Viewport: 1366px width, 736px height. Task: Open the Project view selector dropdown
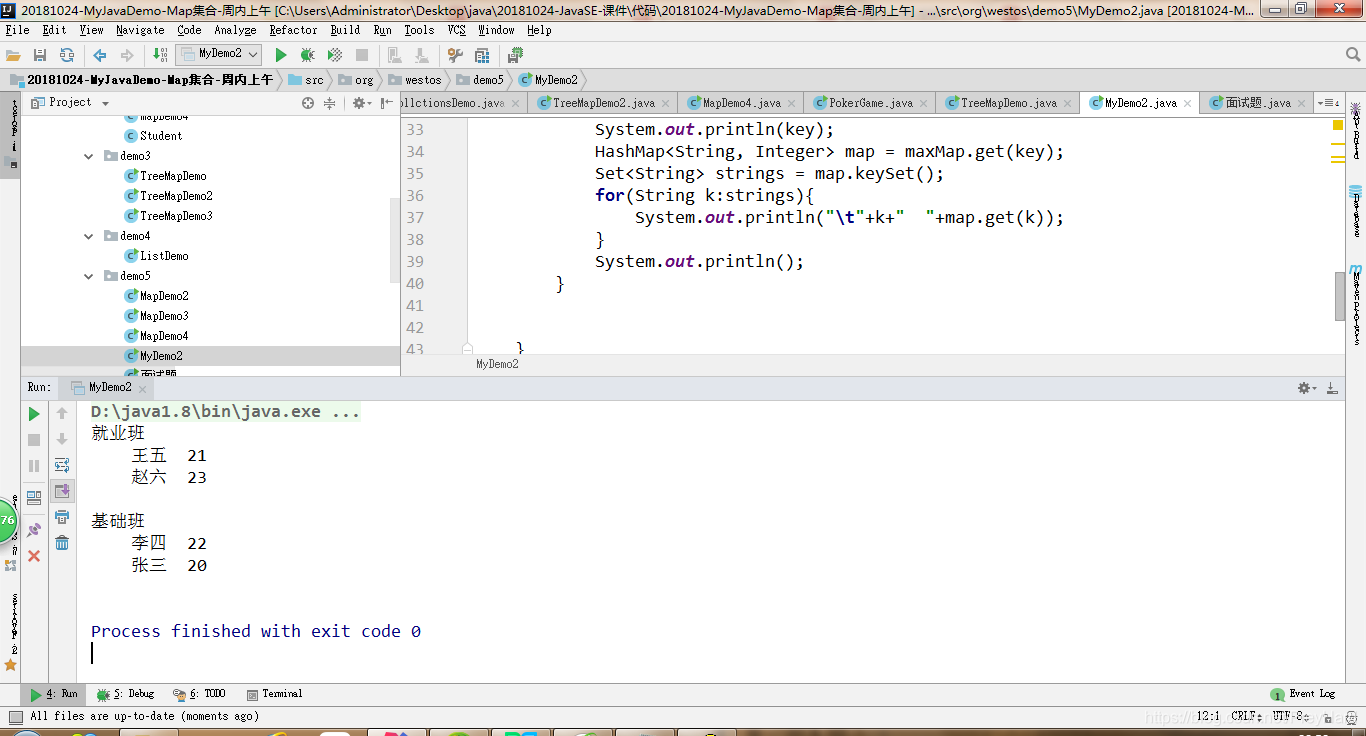pos(69,103)
